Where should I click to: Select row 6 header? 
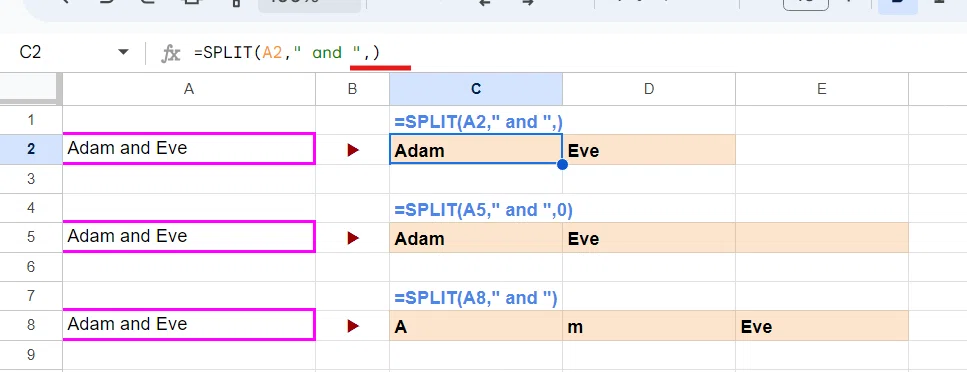31,267
